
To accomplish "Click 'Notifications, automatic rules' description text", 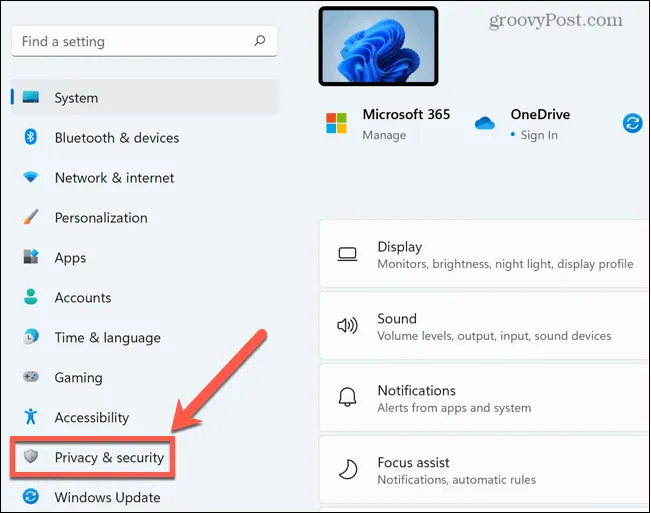I will click(x=457, y=480).
